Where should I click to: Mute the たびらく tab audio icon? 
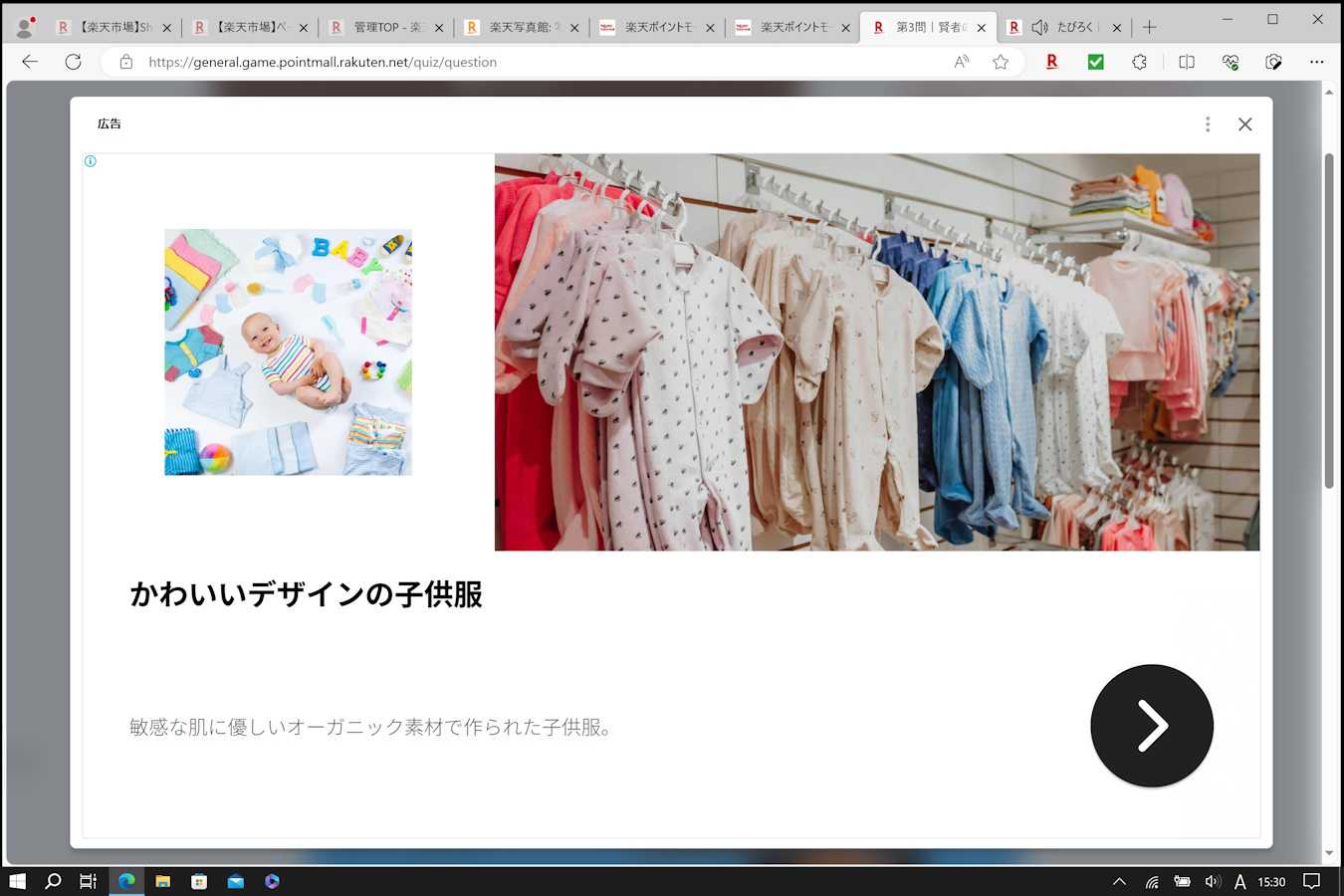tap(1039, 28)
